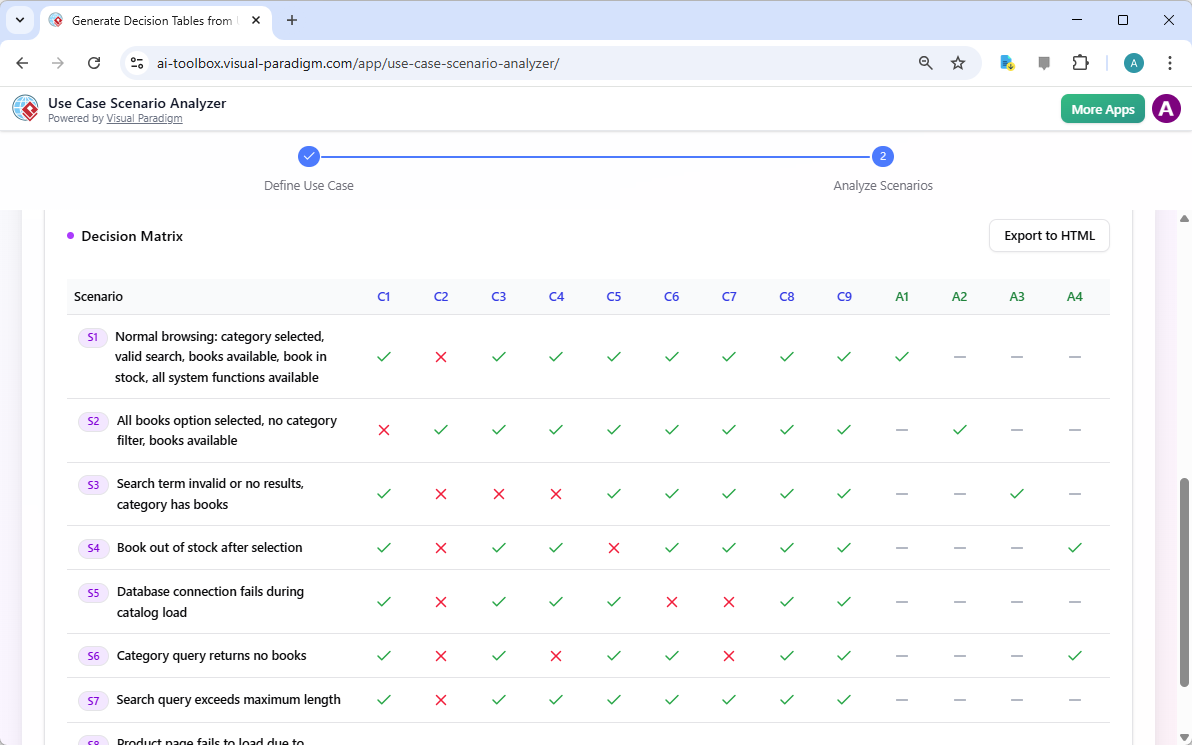Click the stepper progress line between steps
The height and width of the screenshot is (745, 1192).
(x=595, y=156)
